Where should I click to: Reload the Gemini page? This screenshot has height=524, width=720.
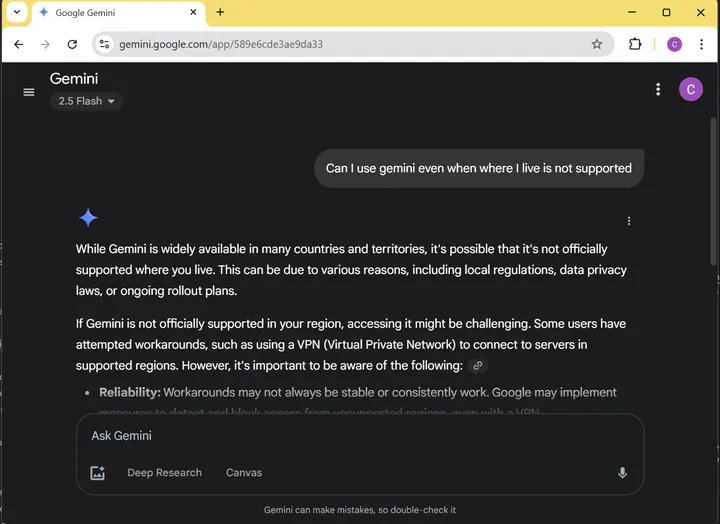[72, 44]
